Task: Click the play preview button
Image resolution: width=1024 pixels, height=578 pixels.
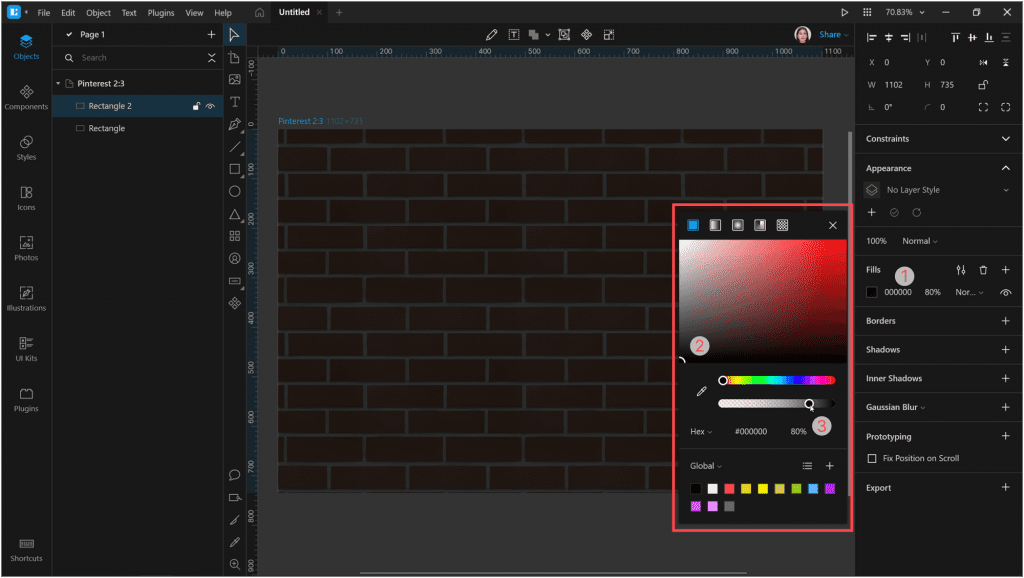Action: coord(844,12)
